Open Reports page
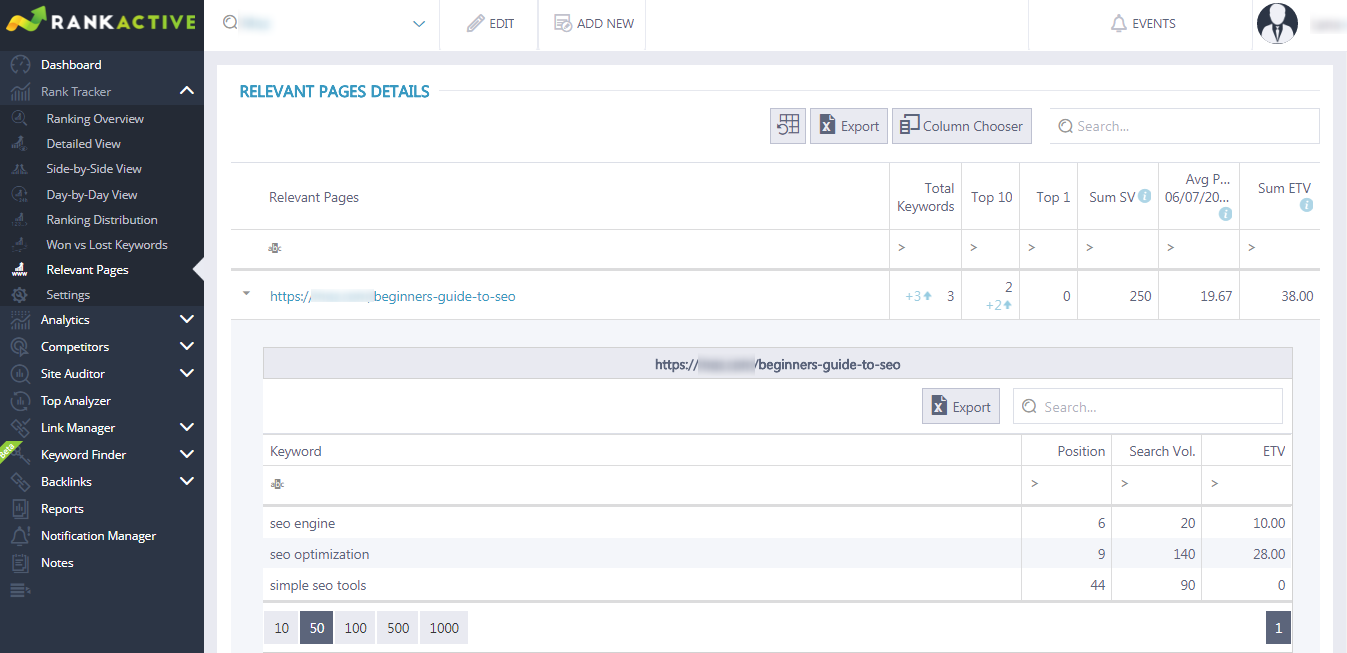Image resolution: width=1347 pixels, height=653 pixels. coord(62,509)
